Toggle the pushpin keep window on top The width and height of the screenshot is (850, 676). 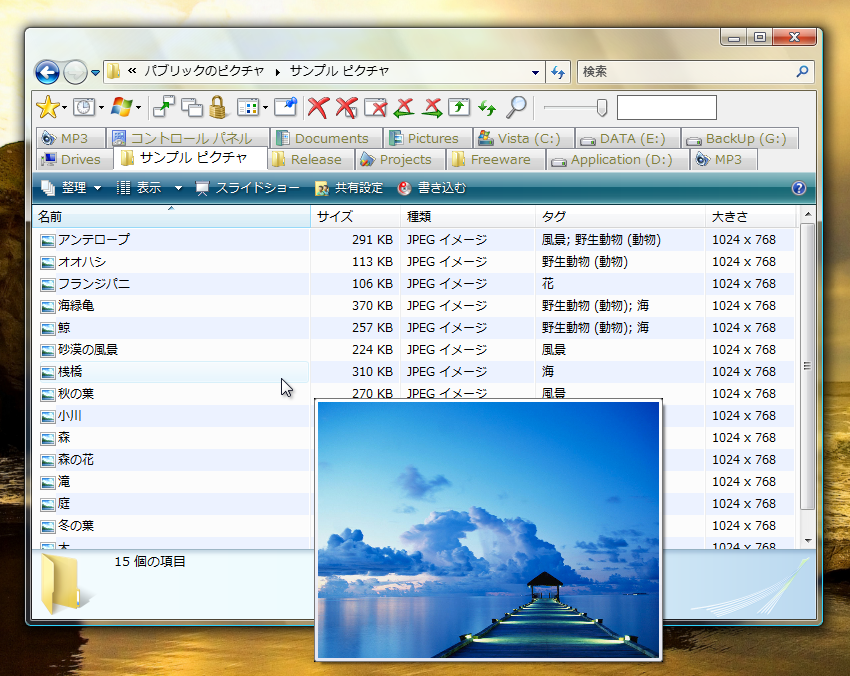[286, 107]
